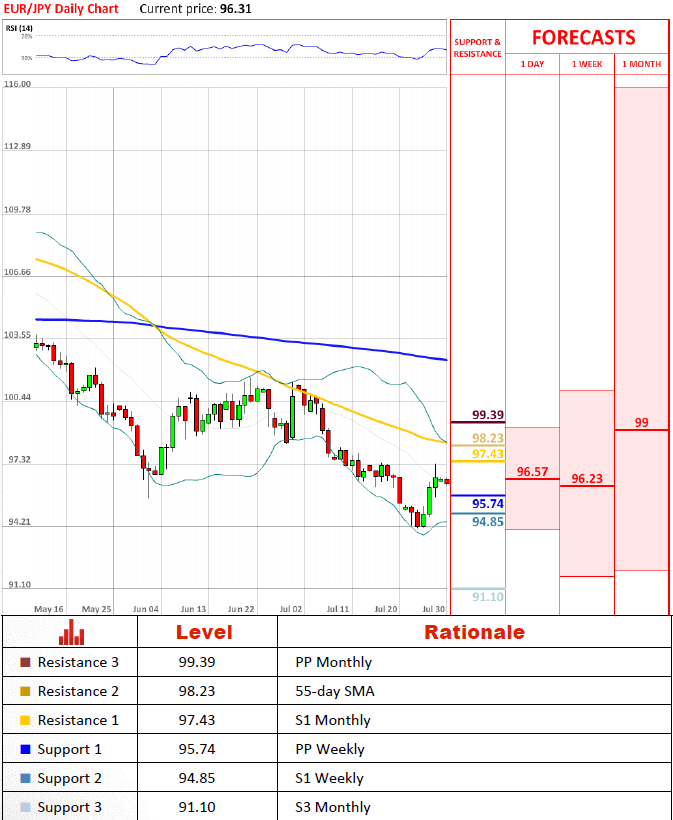This screenshot has width=673, height=820.
Task: Select the 1 DAY forecast column header
Action: [532, 64]
